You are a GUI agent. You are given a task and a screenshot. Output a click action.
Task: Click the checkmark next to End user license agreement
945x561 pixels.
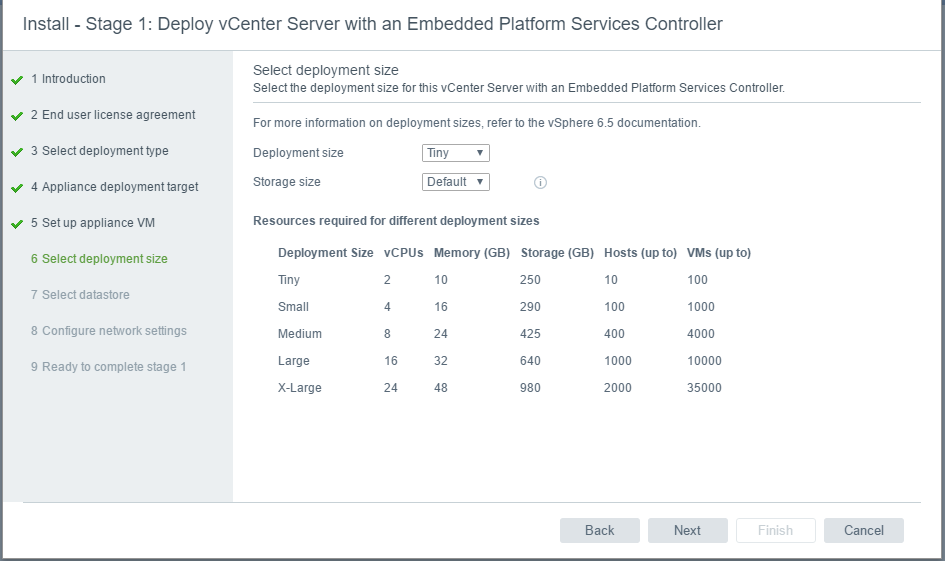17,116
